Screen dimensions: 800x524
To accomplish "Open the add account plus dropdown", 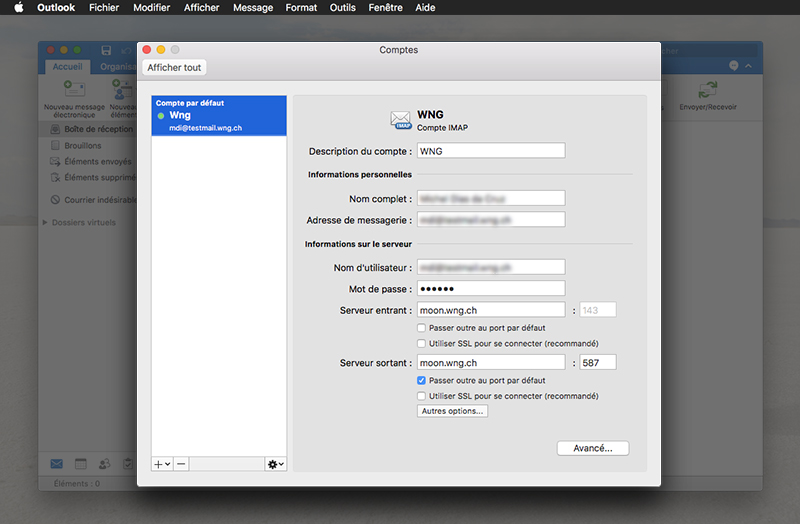I will point(162,464).
